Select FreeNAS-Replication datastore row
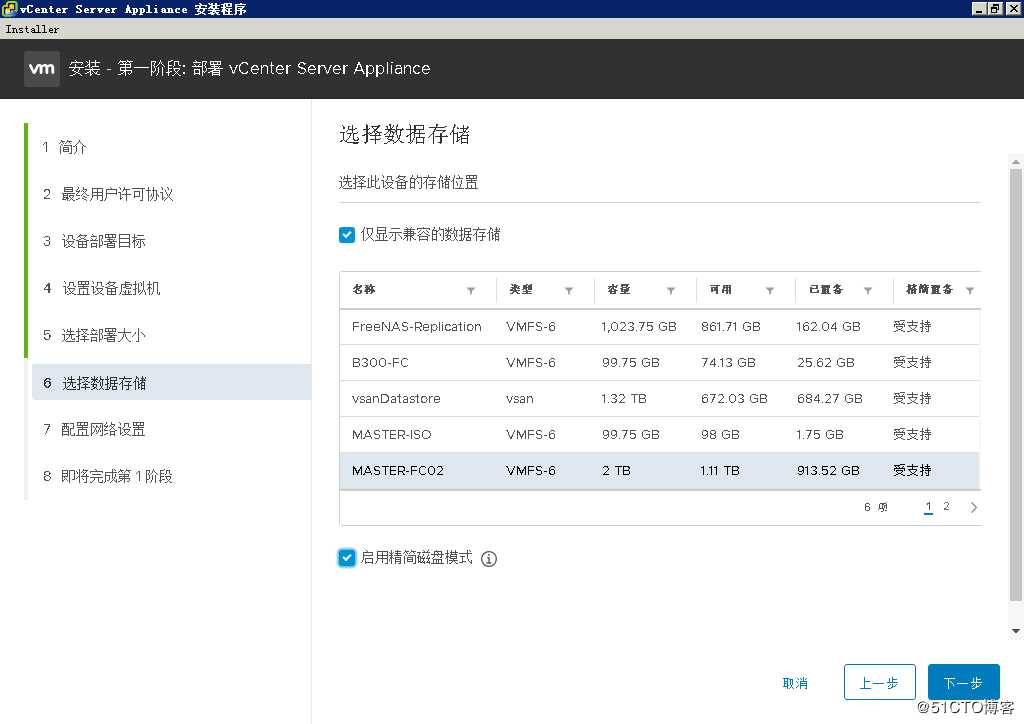This screenshot has width=1024, height=724. (660, 326)
